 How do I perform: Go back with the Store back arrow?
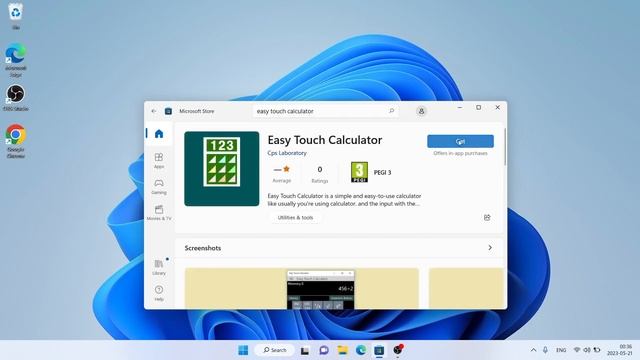[x=154, y=111]
